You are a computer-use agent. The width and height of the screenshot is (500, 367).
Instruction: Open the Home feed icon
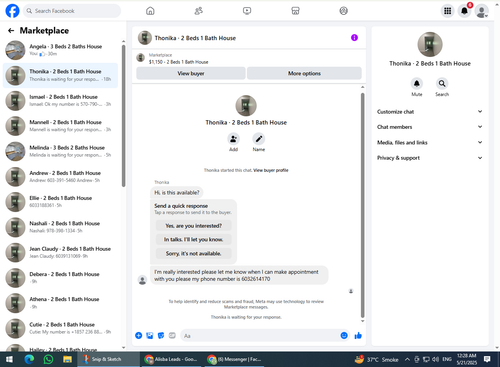tap(150, 11)
